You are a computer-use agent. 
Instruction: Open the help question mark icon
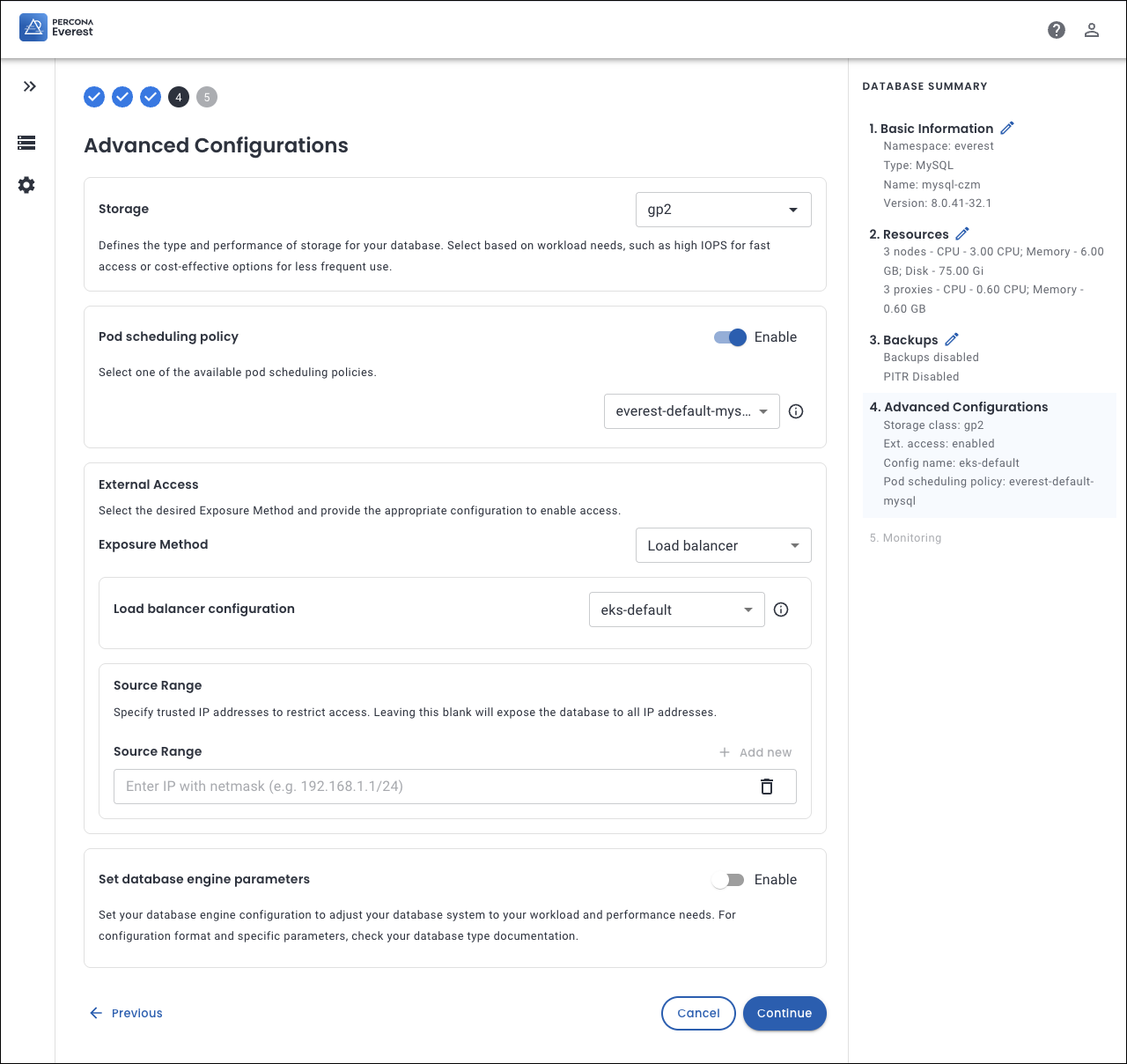1057,30
